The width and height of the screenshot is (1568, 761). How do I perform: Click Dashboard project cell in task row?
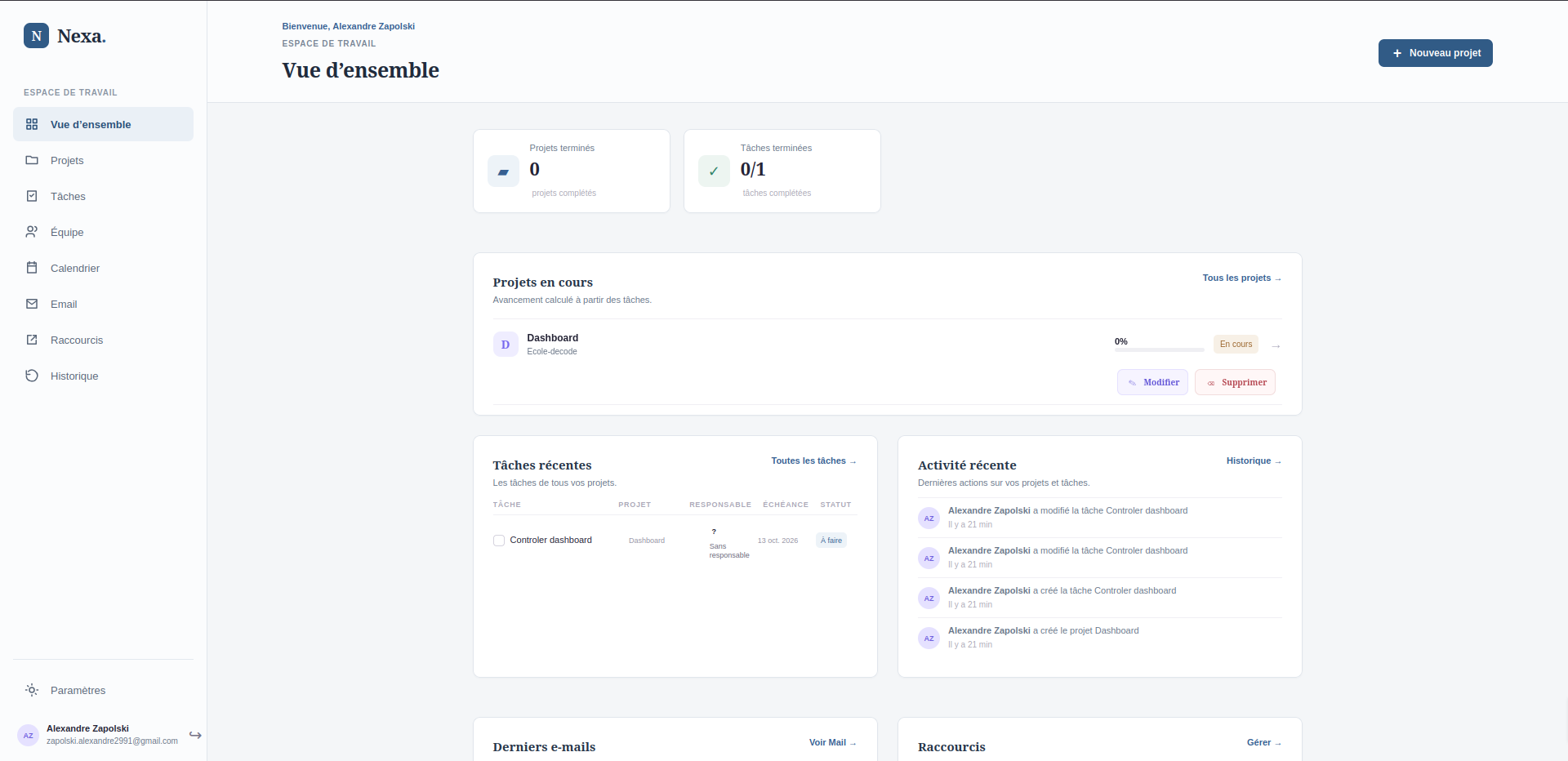(647, 541)
